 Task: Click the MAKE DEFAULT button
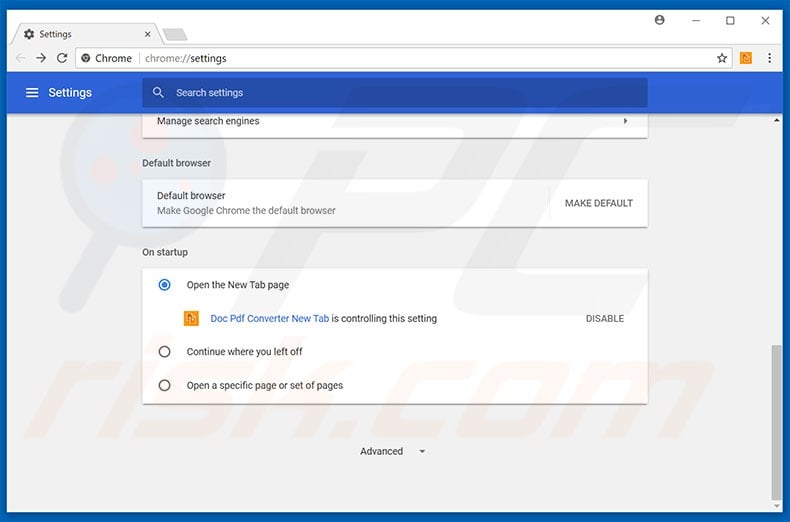click(x=599, y=204)
